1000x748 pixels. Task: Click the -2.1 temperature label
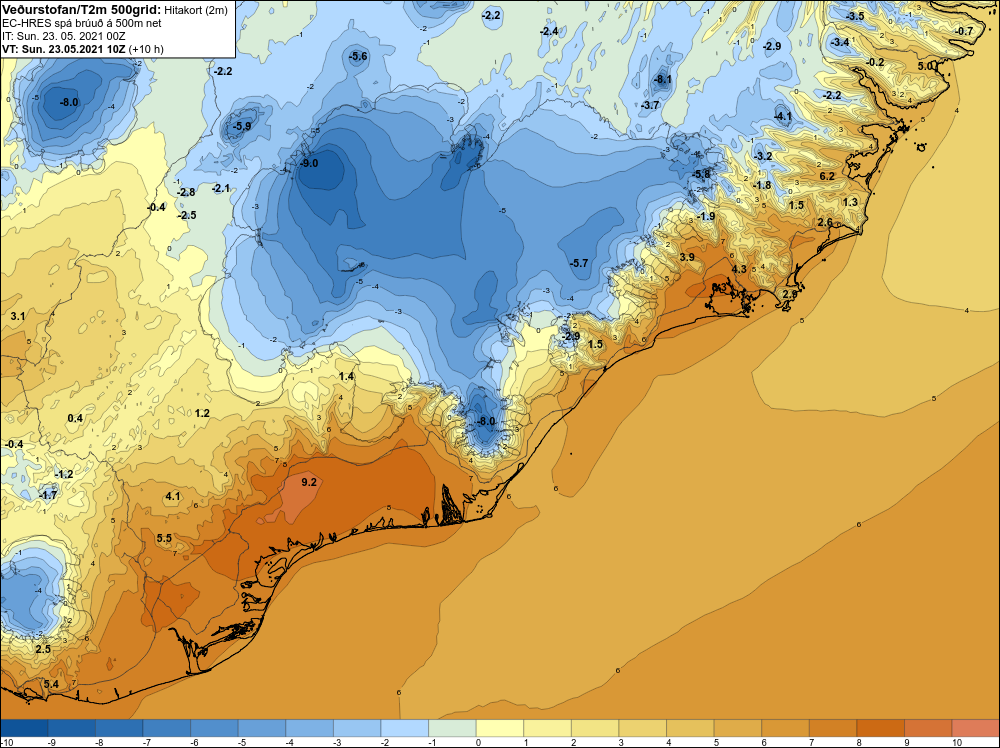(x=221, y=188)
